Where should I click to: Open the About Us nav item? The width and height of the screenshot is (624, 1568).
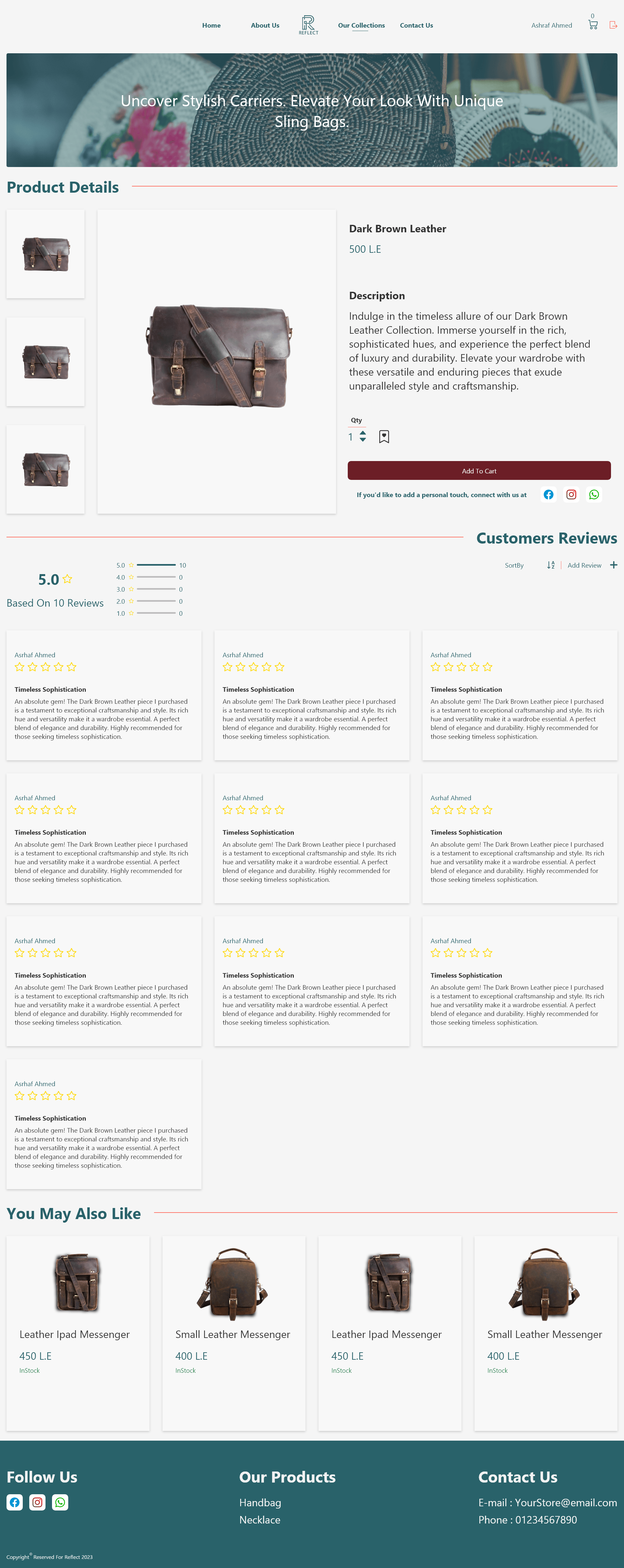click(x=265, y=26)
